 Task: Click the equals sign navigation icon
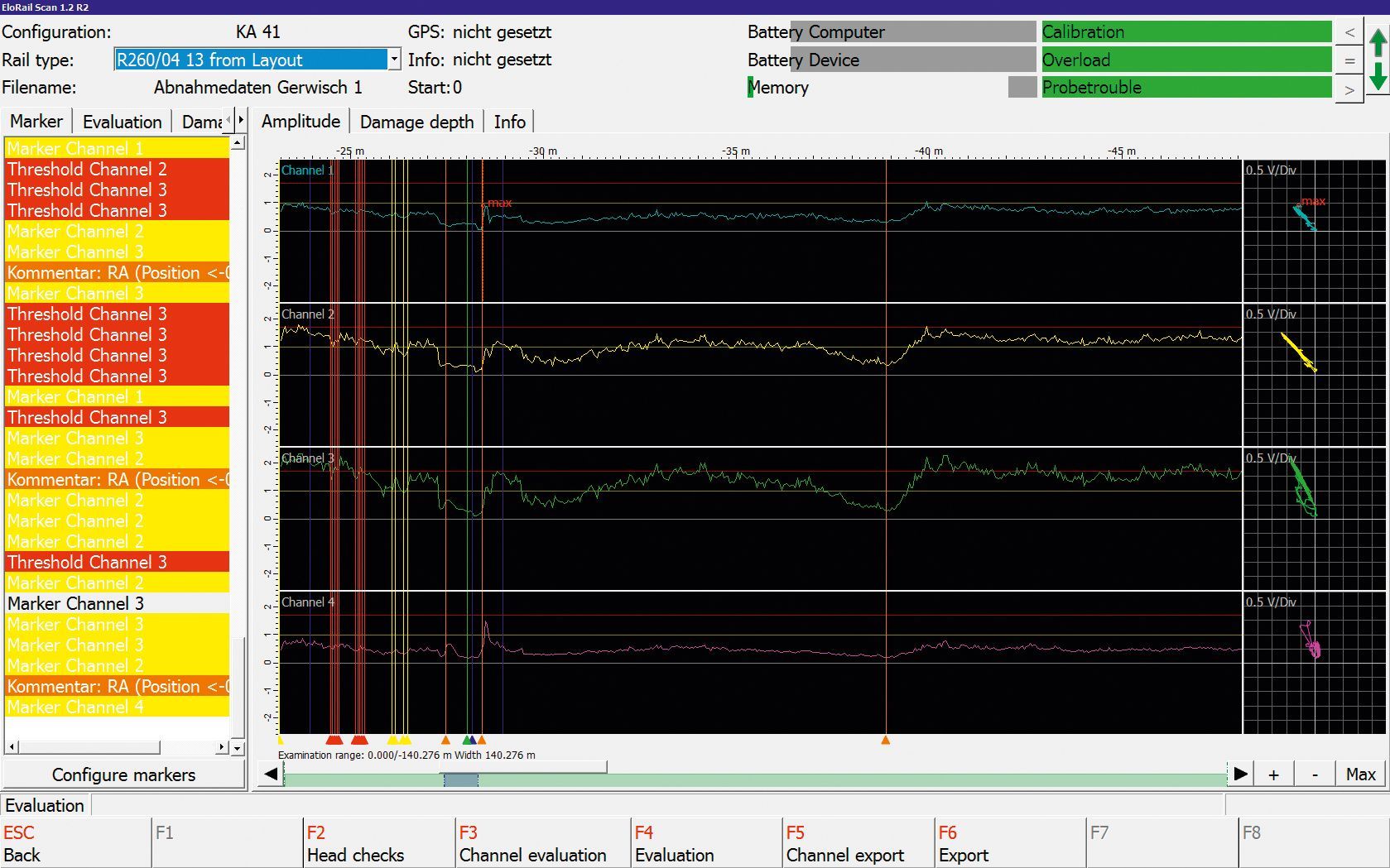point(1349,60)
